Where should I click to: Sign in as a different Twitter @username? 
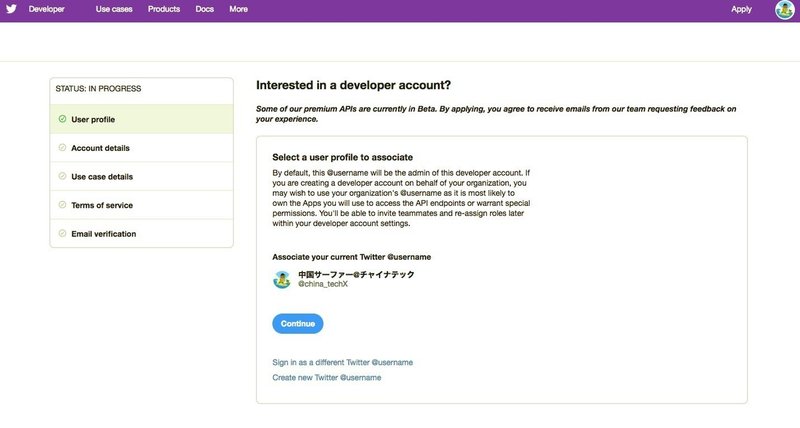click(342, 362)
